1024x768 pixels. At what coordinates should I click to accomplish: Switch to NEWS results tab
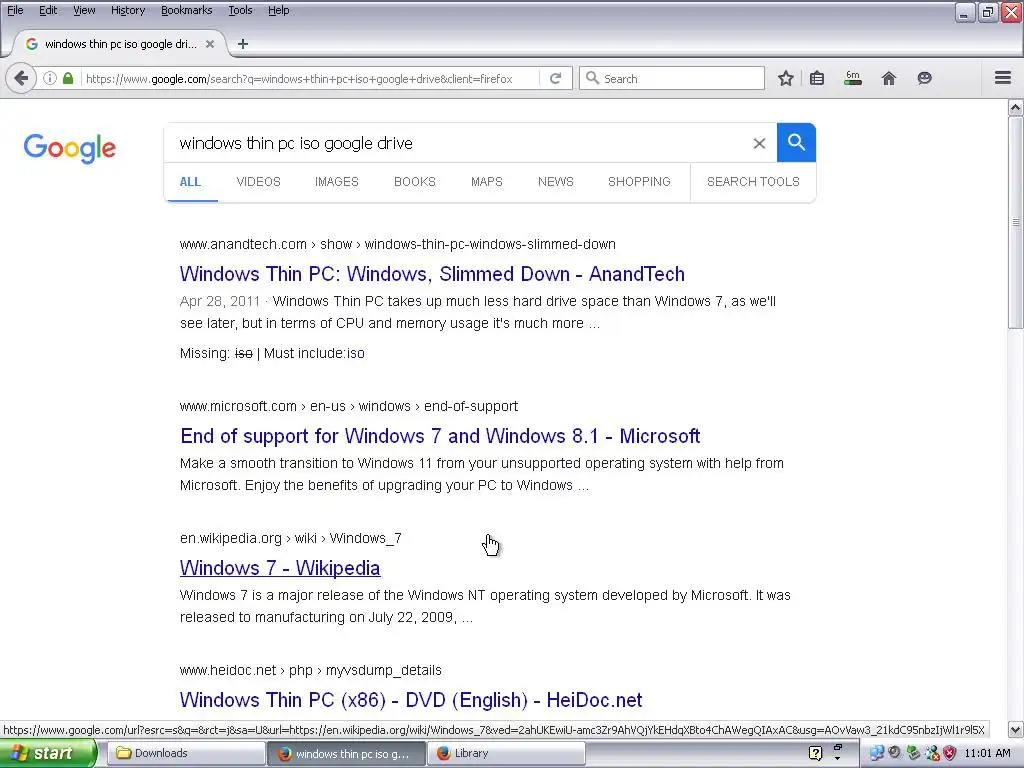tap(556, 182)
